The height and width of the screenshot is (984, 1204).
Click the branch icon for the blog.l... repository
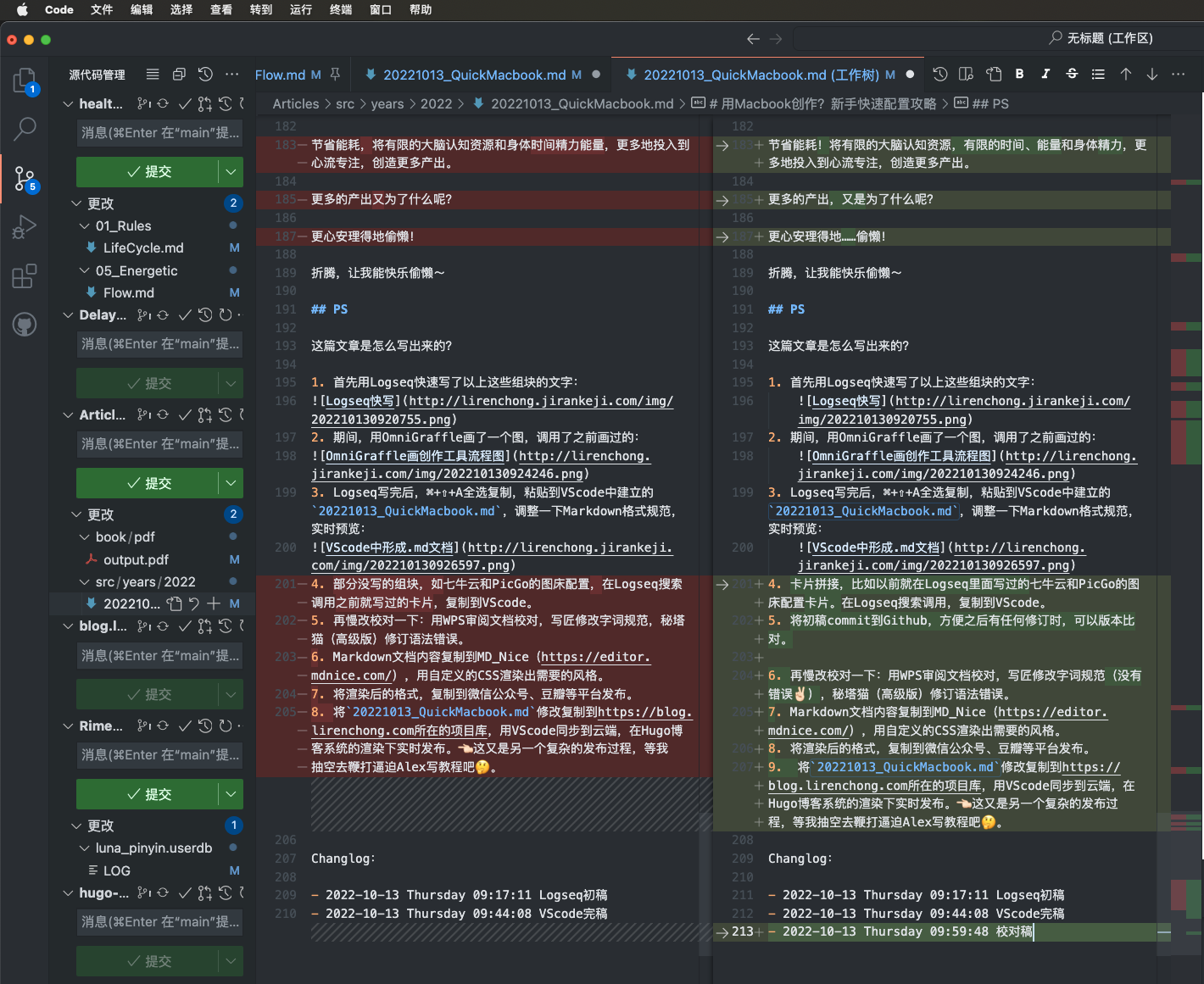pos(144,626)
